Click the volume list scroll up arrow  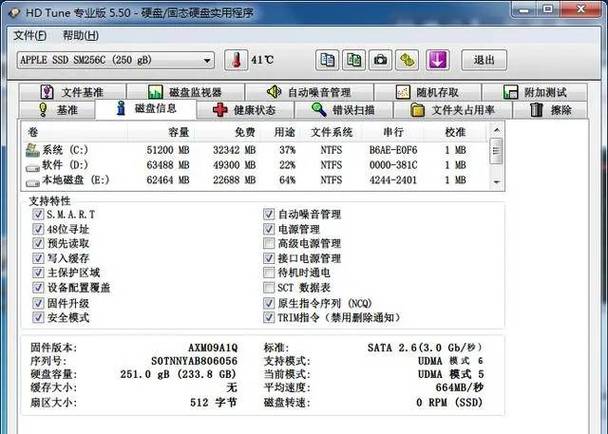[x=497, y=131]
